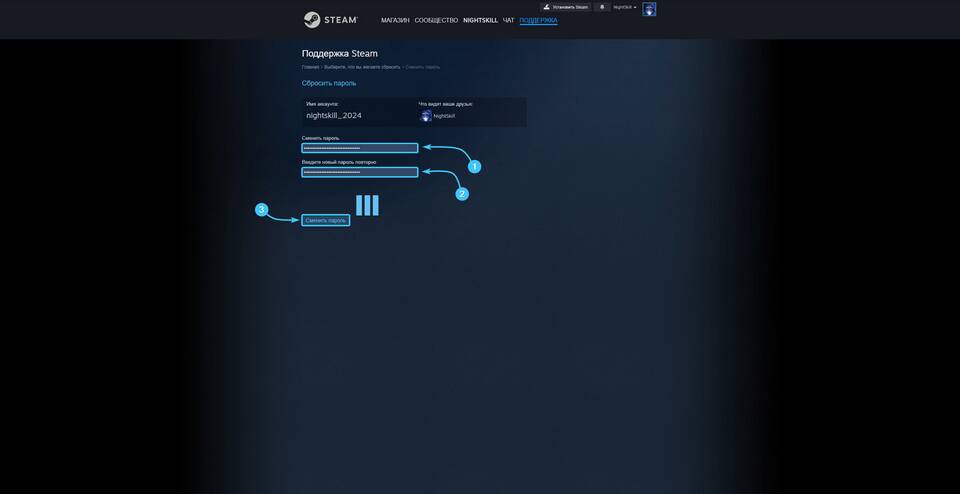Image resolution: width=960 pixels, height=494 pixels.
Task: Click the profile avatar in the header
Action: pos(649,9)
